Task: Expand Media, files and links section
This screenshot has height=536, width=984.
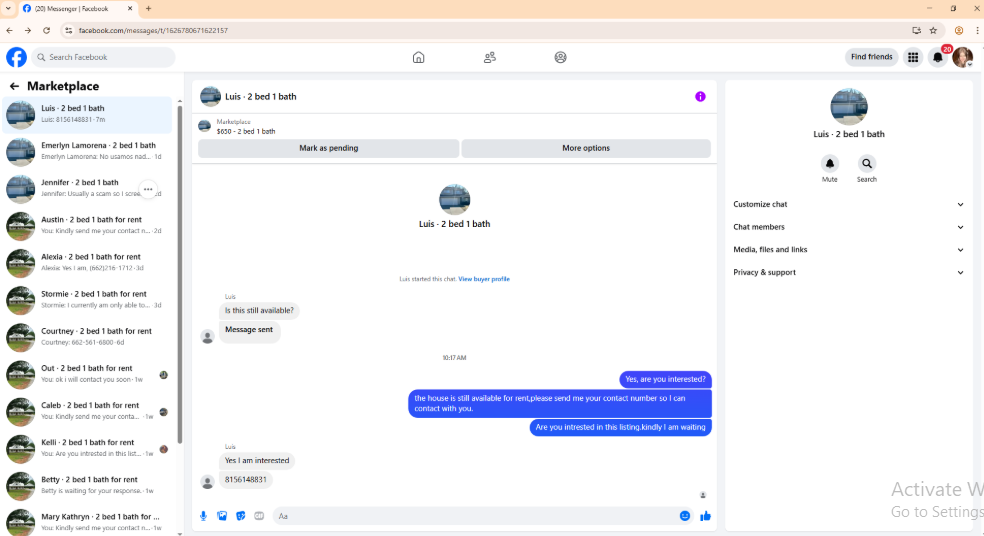Action: [848, 250]
